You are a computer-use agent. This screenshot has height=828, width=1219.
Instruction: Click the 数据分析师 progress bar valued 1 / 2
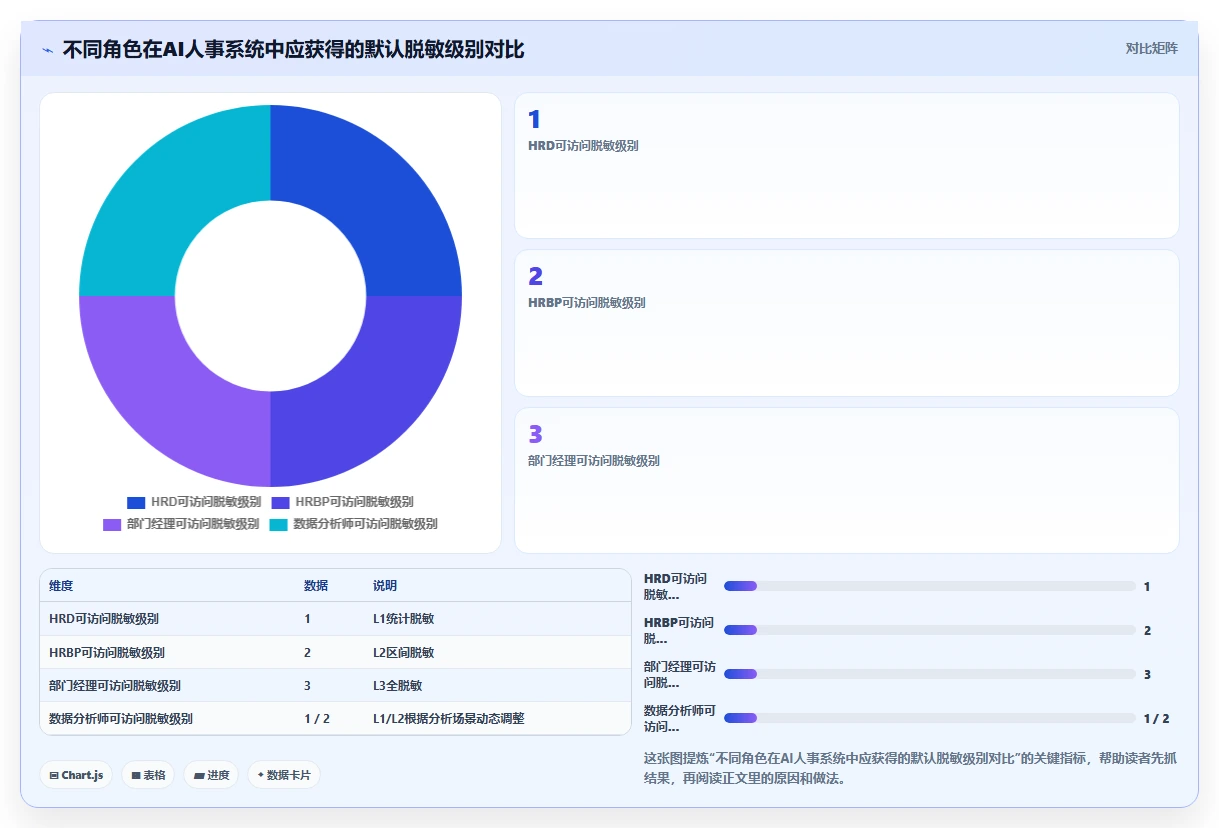tap(929, 718)
